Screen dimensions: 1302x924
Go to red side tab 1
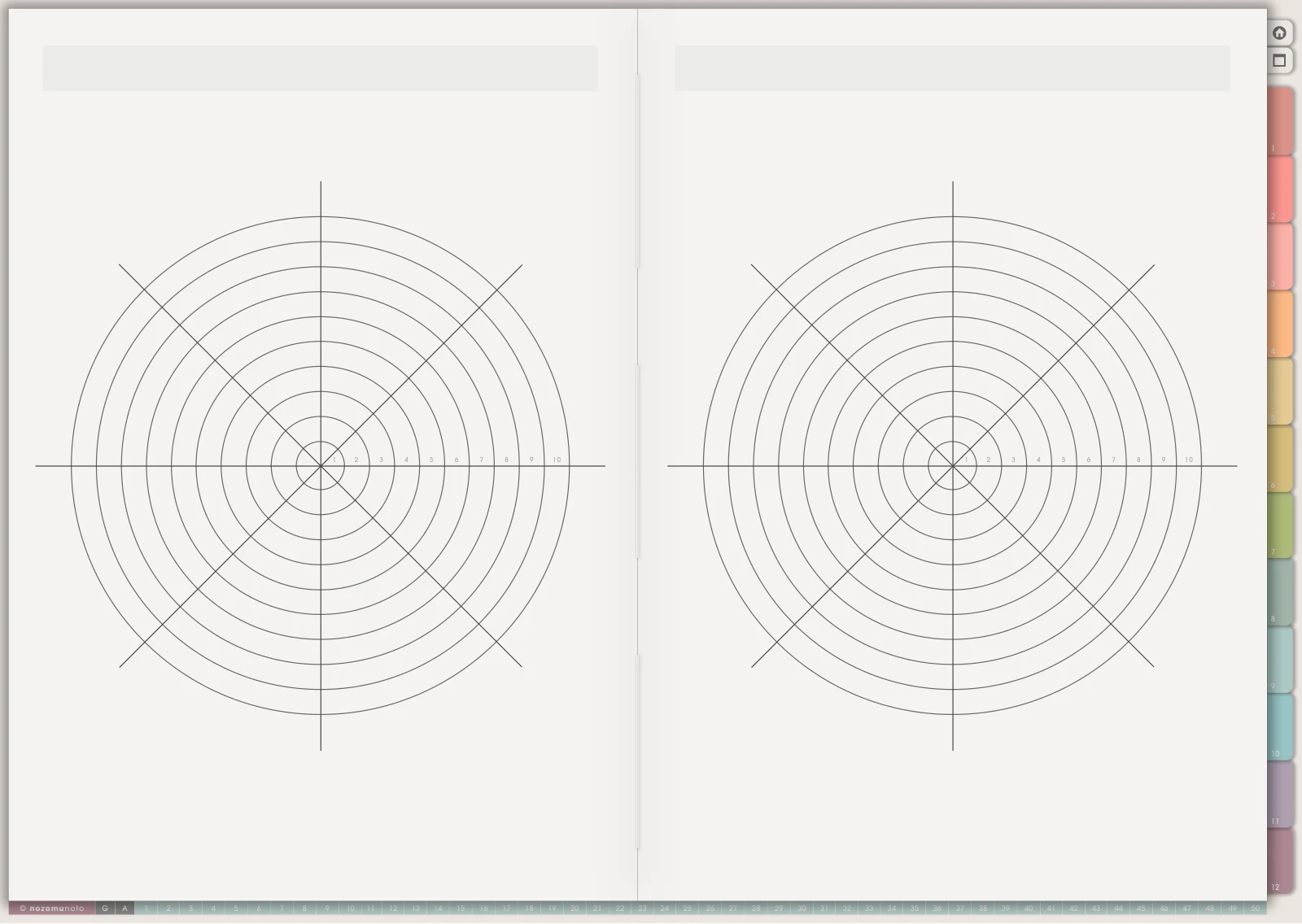coord(1280,121)
